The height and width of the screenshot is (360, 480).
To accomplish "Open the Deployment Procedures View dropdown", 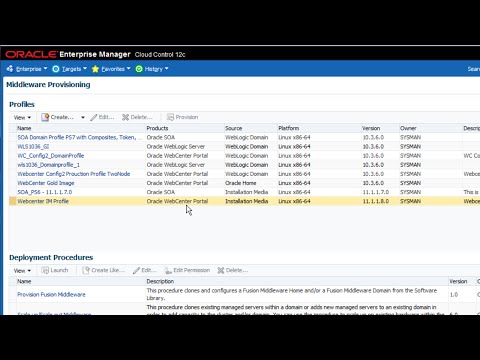I will coord(22,270).
